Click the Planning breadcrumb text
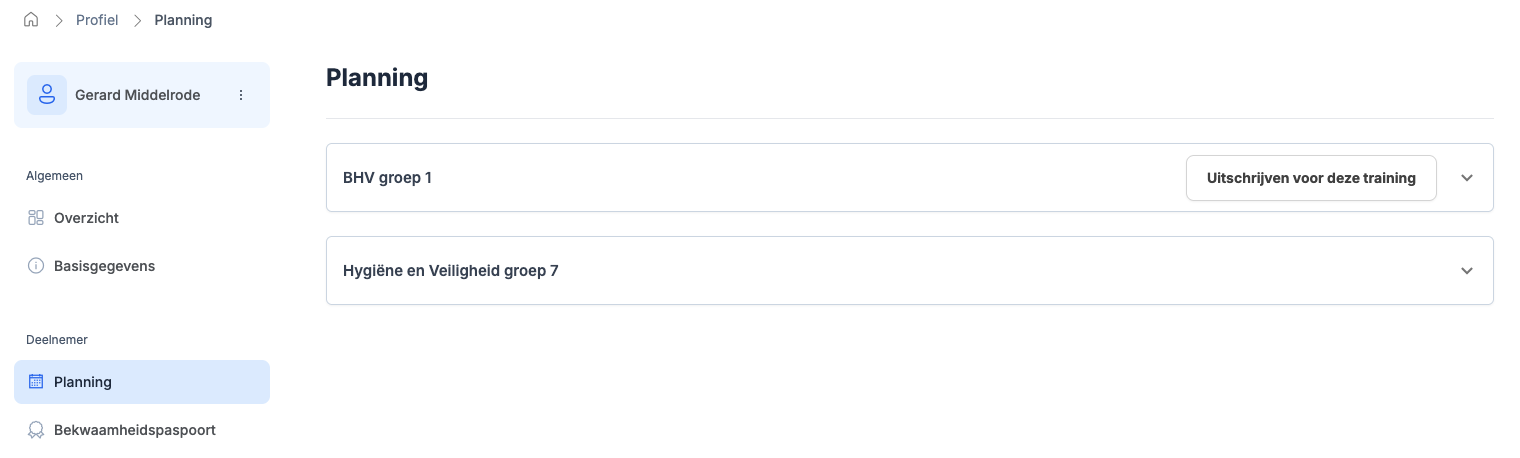Image resolution: width=1520 pixels, height=458 pixels. (183, 20)
